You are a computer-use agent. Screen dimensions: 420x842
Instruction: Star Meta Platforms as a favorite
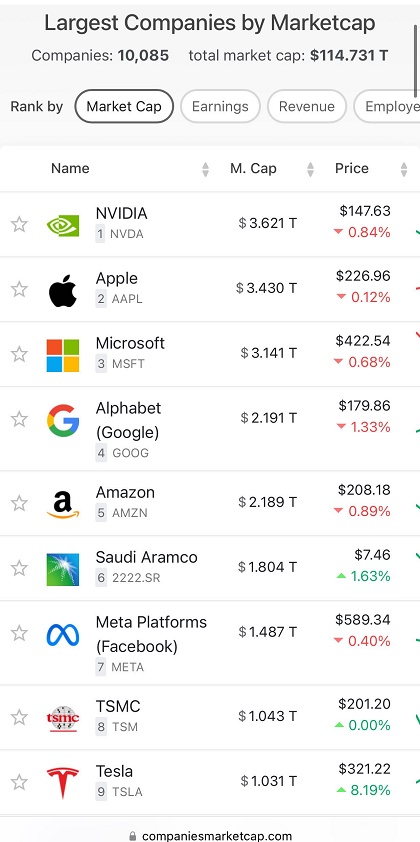click(x=19, y=633)
